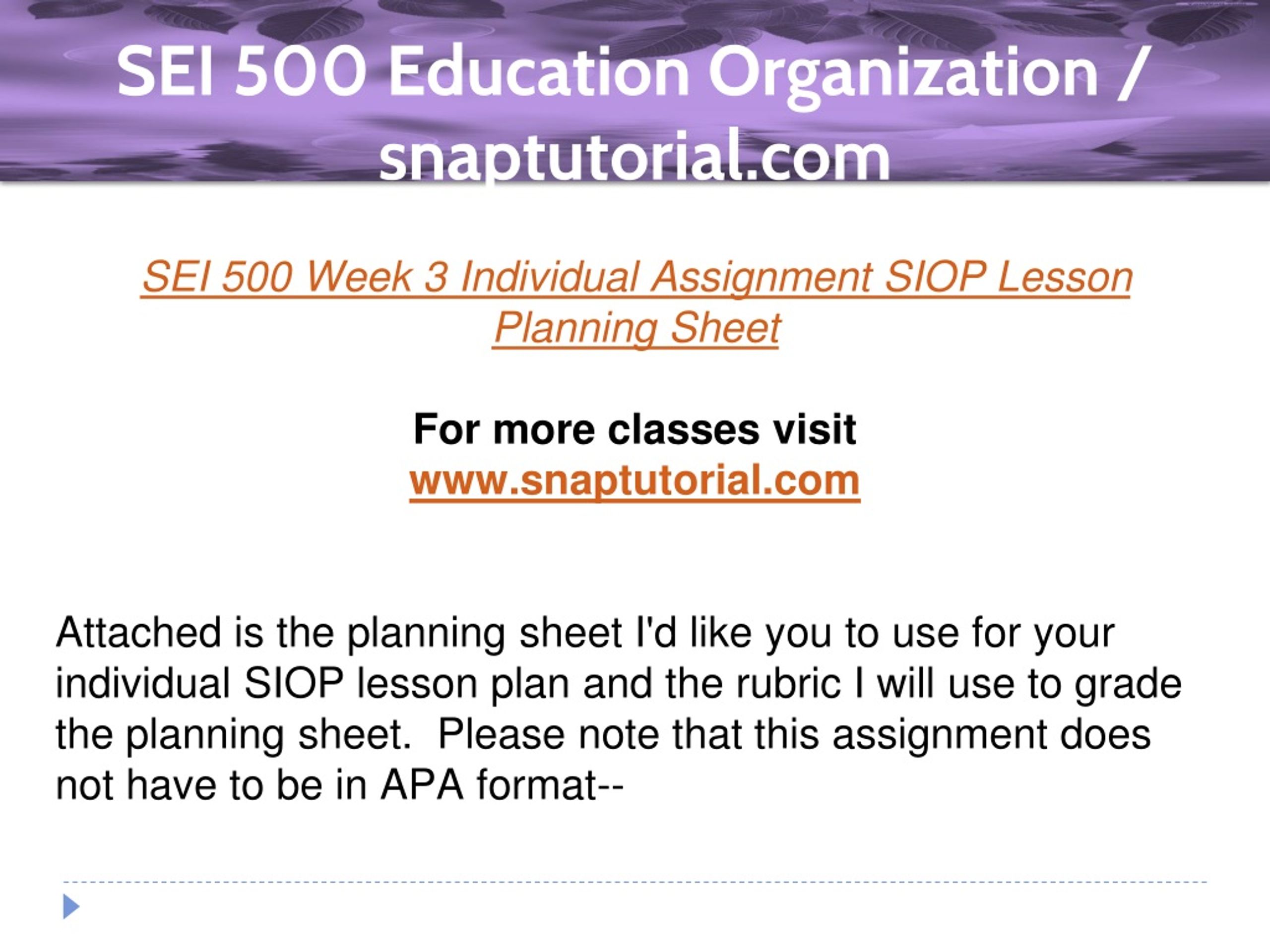Click the word 'APA' in the paragraph
1270x952 pixels.
click(x=422, y=785)
